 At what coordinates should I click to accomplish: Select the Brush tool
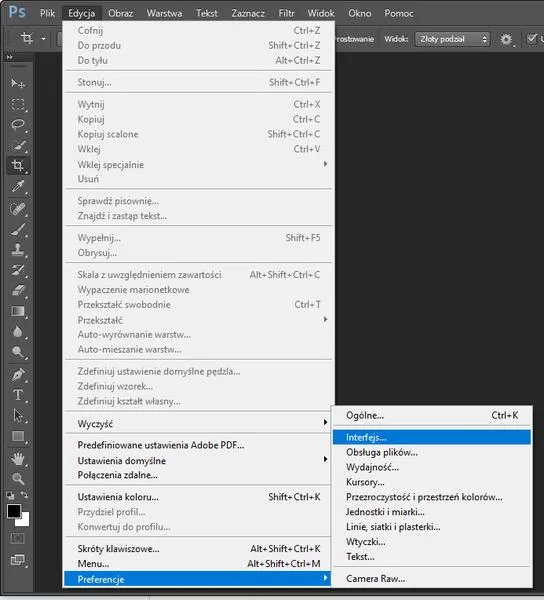pos(18,229)
